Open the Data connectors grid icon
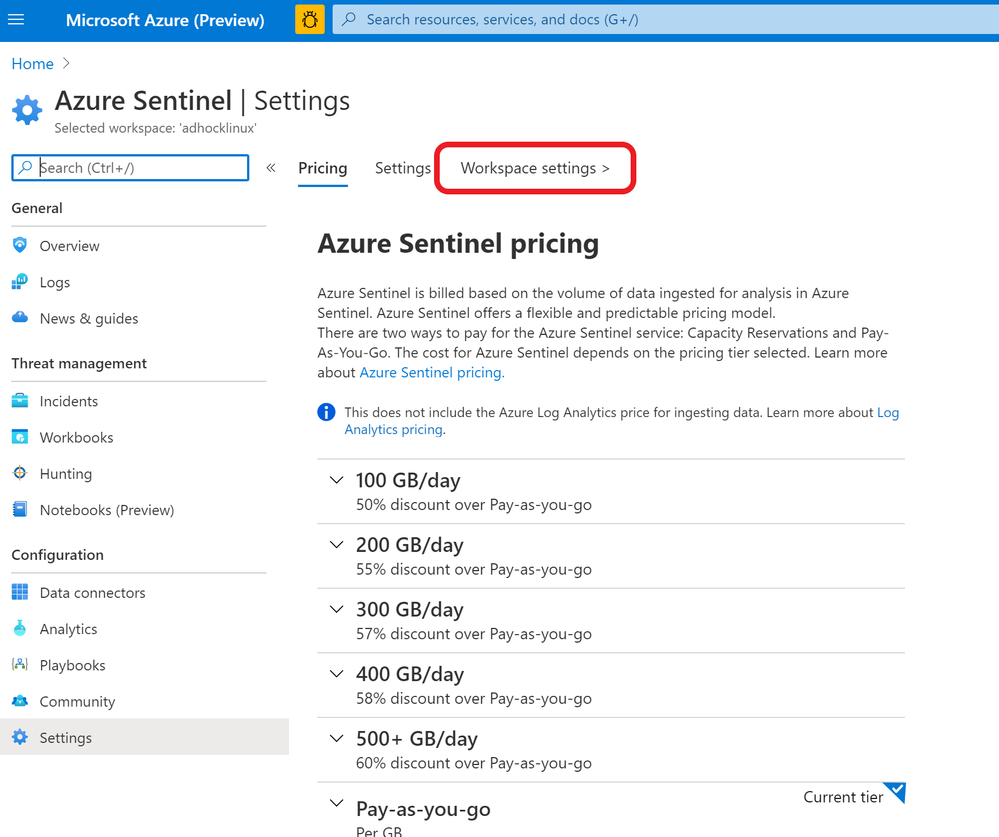The image size is (999, 837). [x=20, y=592]
